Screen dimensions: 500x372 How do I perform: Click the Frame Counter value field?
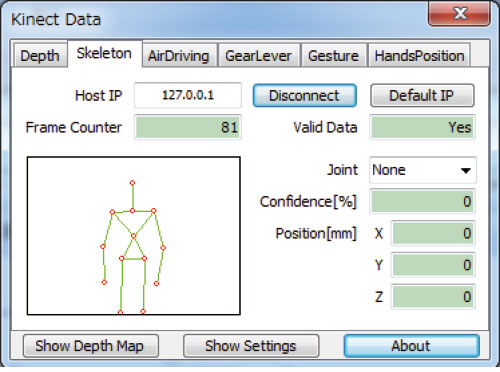(x=188, y=127)
